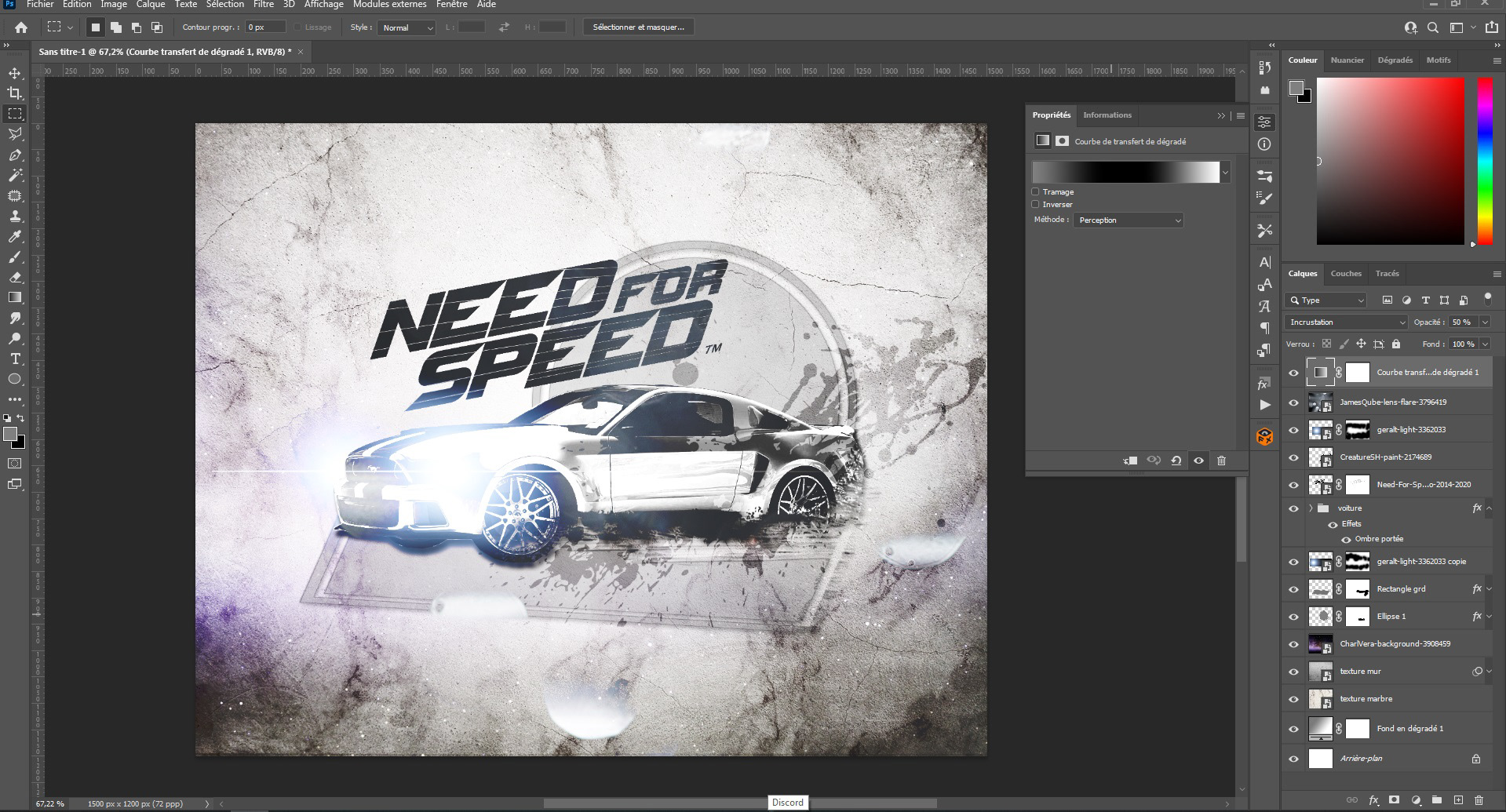Expand the voiture group folder
Image resolution: width=1506 pixels, height=812 pixels.
[1311, 508]
